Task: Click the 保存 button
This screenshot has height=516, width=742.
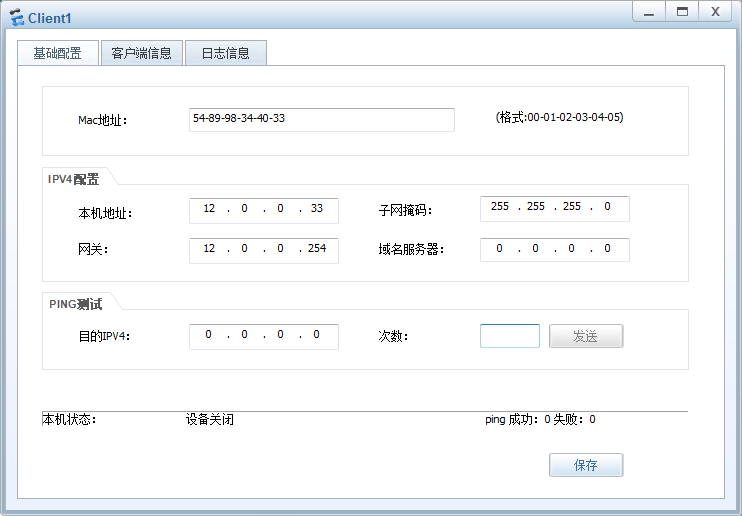Action: 586,465
